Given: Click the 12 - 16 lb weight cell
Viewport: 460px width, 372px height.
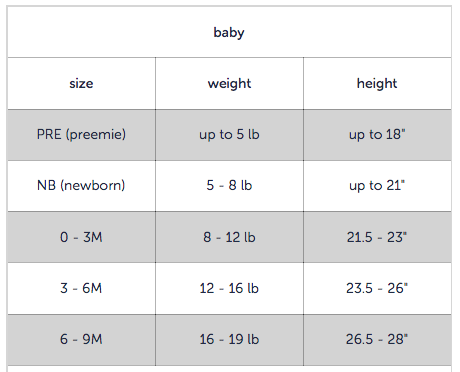Looking at the screenshot, I should (229, 288).
